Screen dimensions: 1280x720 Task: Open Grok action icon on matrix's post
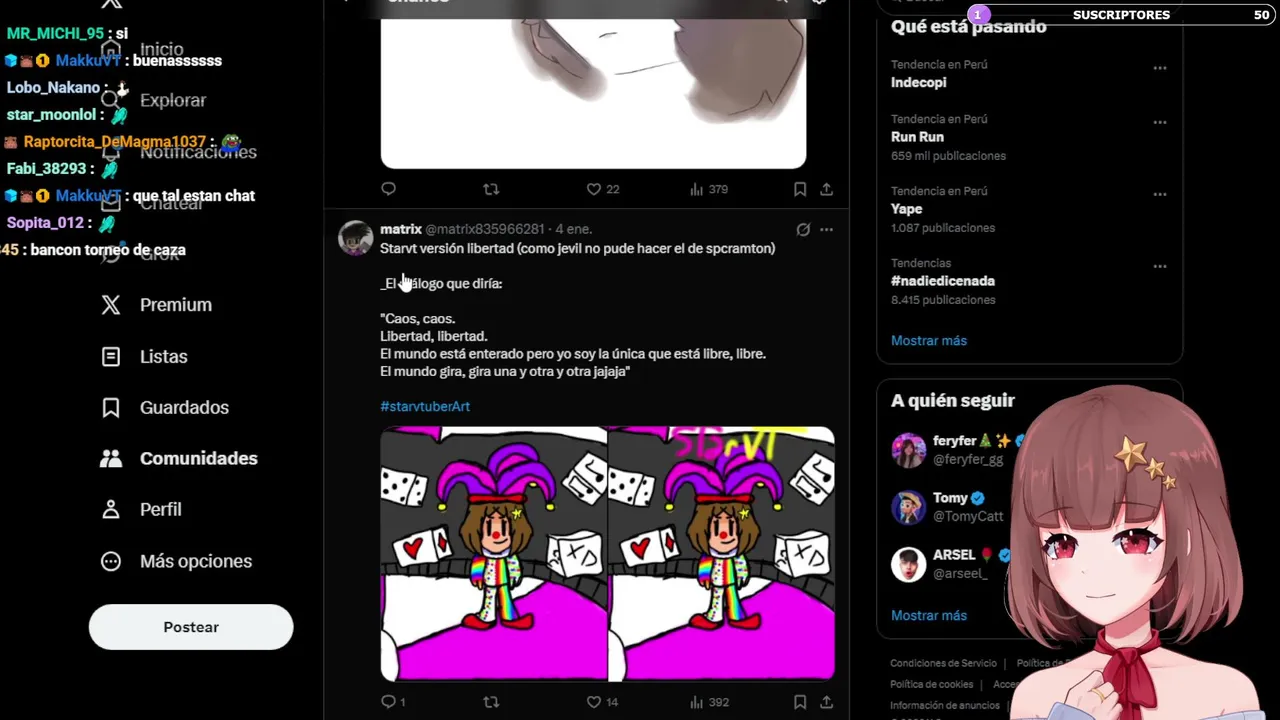click(803, 229)
